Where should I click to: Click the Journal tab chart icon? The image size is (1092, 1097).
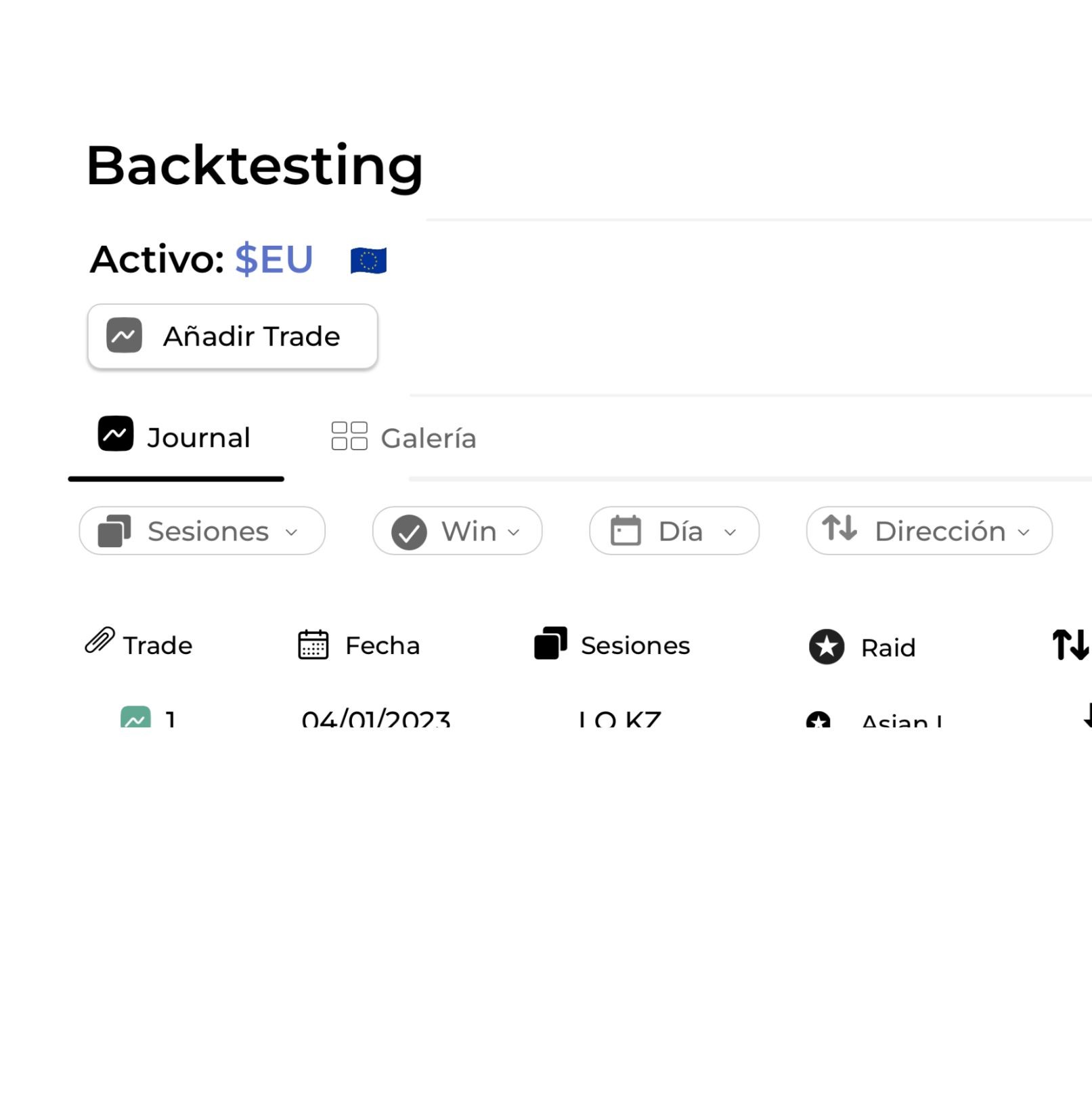[x=116, y=434]
